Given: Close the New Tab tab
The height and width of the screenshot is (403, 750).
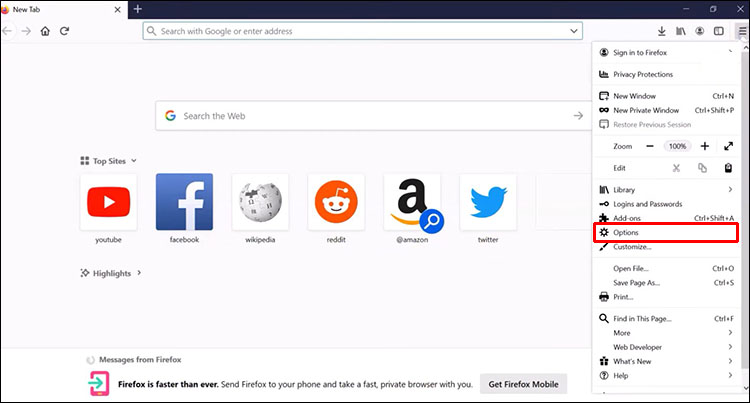Looking at the screenshot, I should [118, 10].
